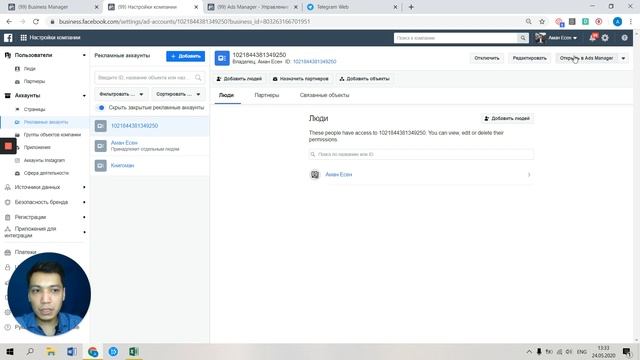Expand the Безопасность бренда section
This screenshot has width=640, height=360.
tap(84, 202)
